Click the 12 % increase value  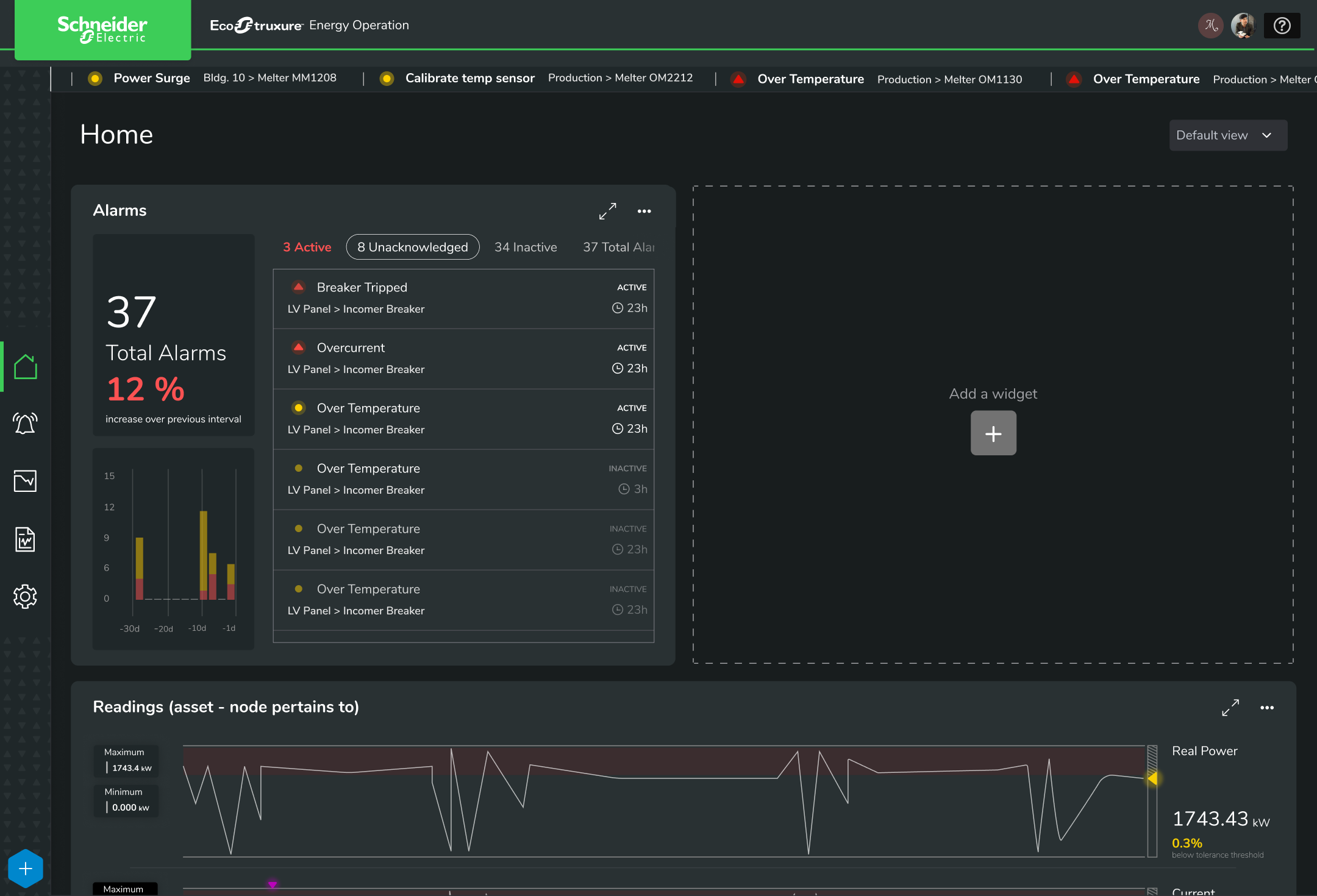coord(146,389)
